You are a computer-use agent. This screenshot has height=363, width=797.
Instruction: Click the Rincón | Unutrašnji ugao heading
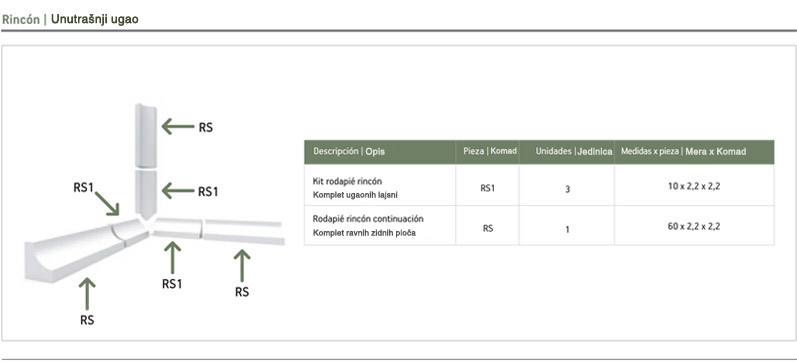pos(70,20)
